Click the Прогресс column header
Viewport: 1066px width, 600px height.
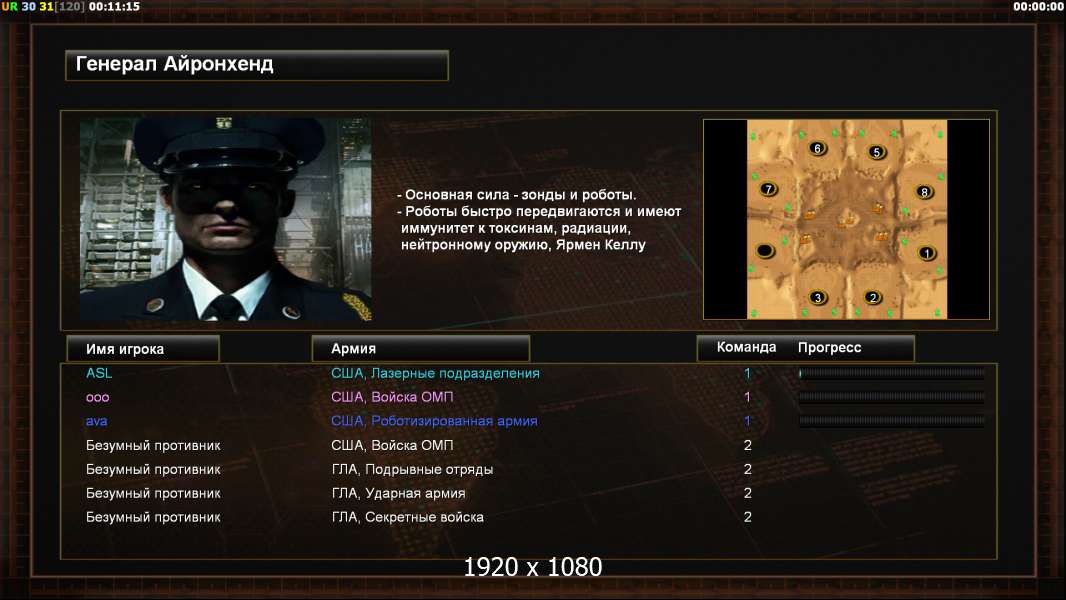(829, 347)
